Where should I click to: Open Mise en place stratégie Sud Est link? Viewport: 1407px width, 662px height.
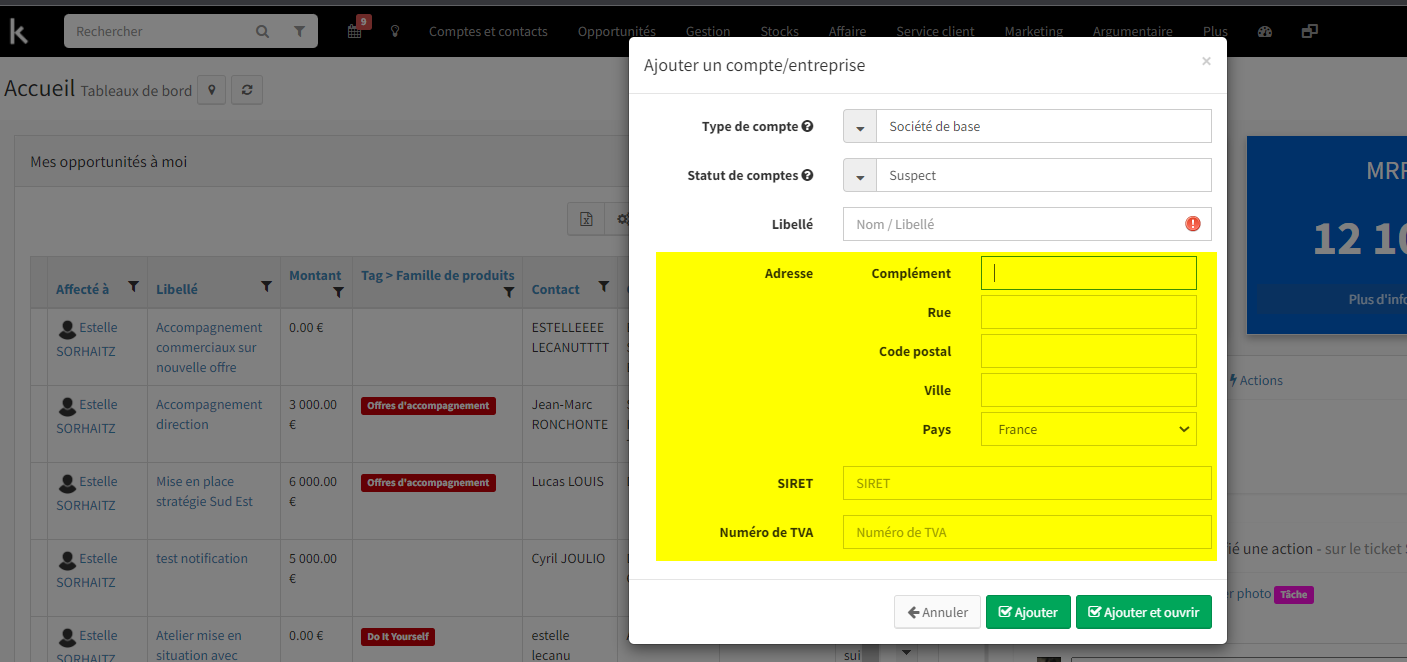204,491
